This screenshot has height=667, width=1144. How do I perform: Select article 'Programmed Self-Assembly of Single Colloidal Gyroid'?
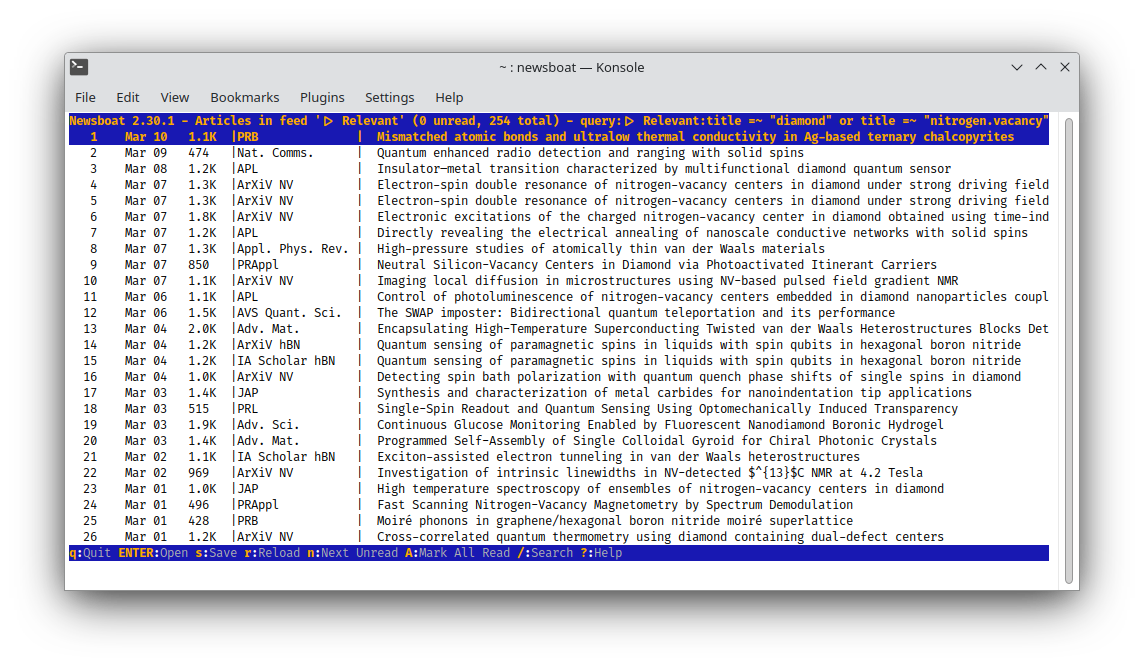pyautogui.click(x=559, y=442)
